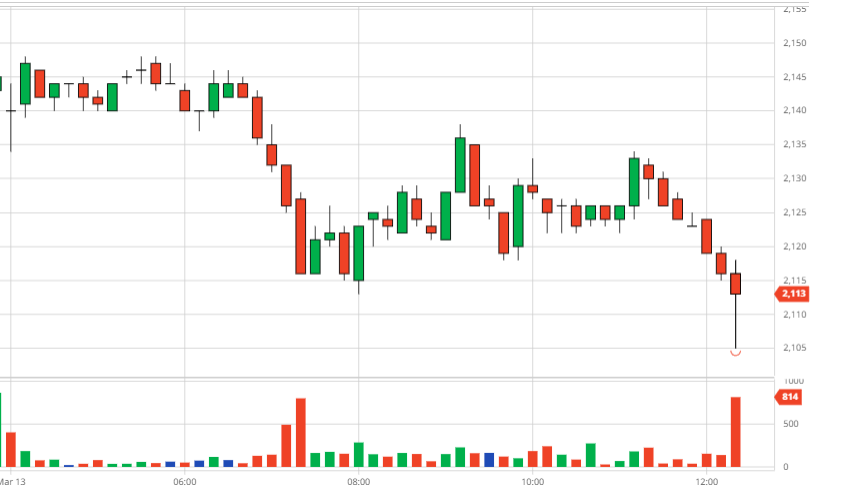Select the 2,140 price axis label

tap(794, 110)
